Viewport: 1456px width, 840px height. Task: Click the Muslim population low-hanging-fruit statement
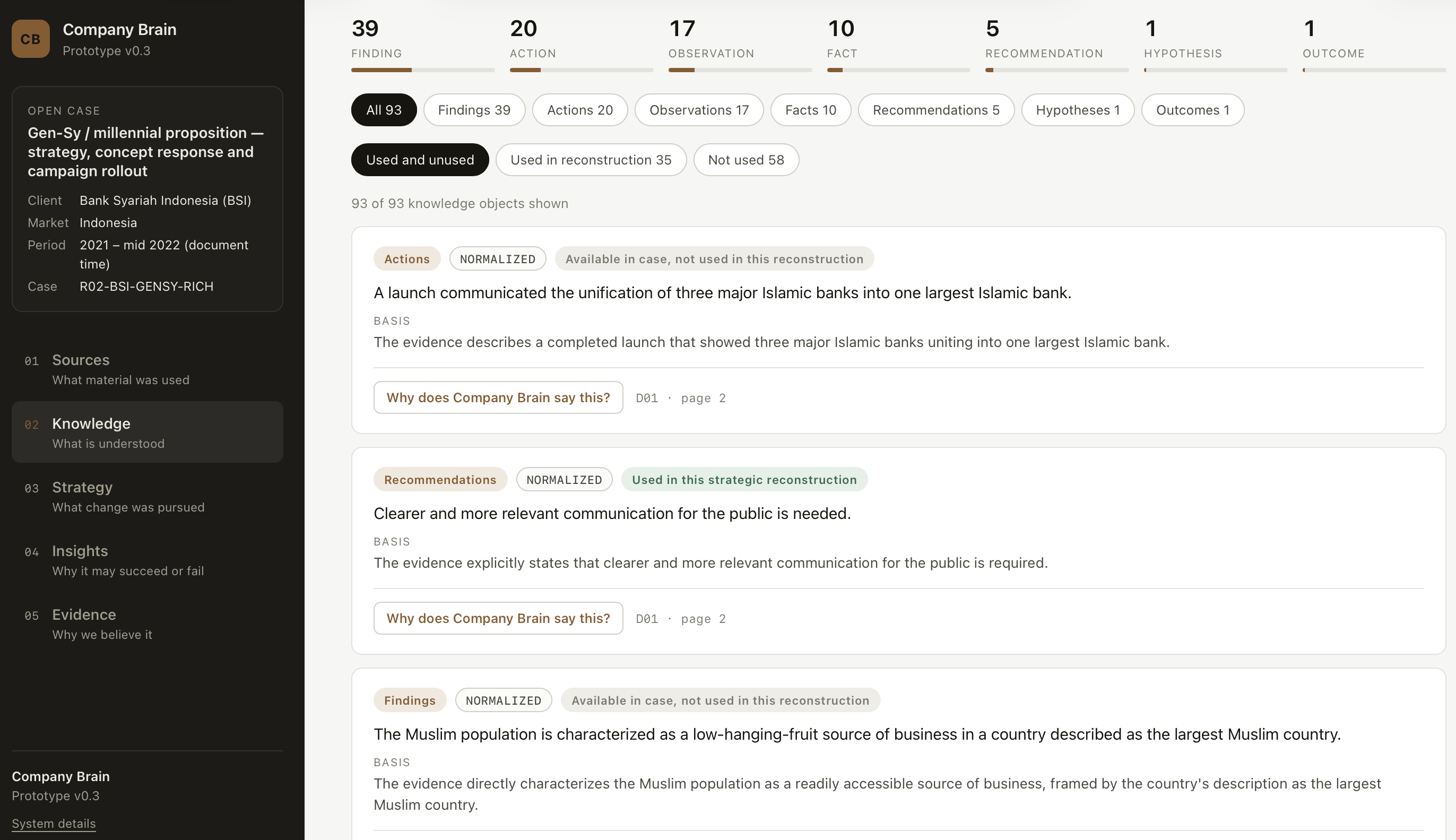click(857, 734)
